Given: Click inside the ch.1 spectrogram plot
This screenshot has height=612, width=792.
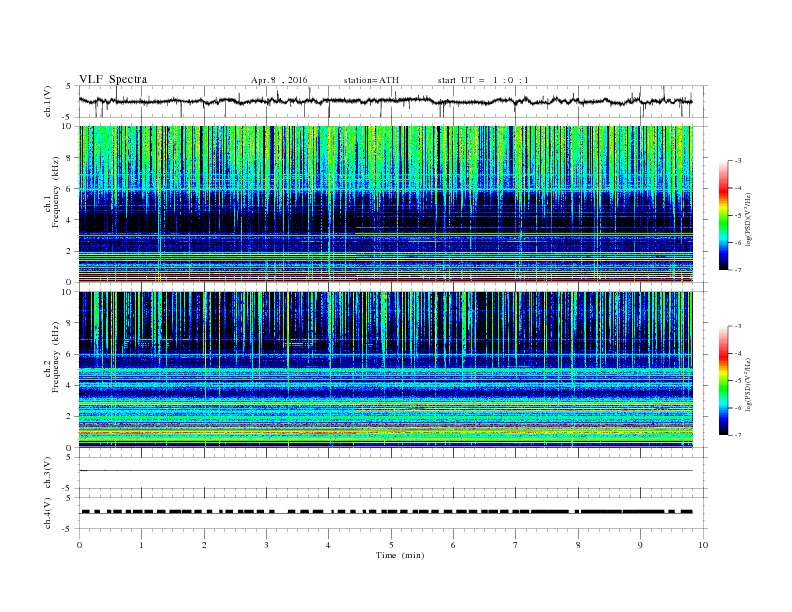Looking at the screenshot, I should click(386, 204).
